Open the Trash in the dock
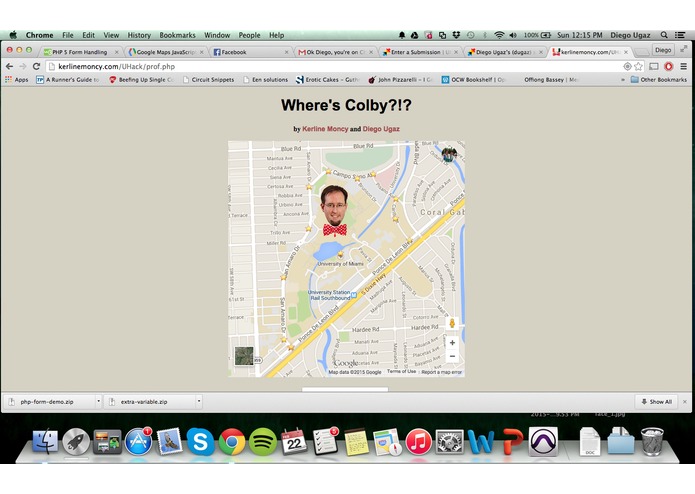 [x=652, y=441]
